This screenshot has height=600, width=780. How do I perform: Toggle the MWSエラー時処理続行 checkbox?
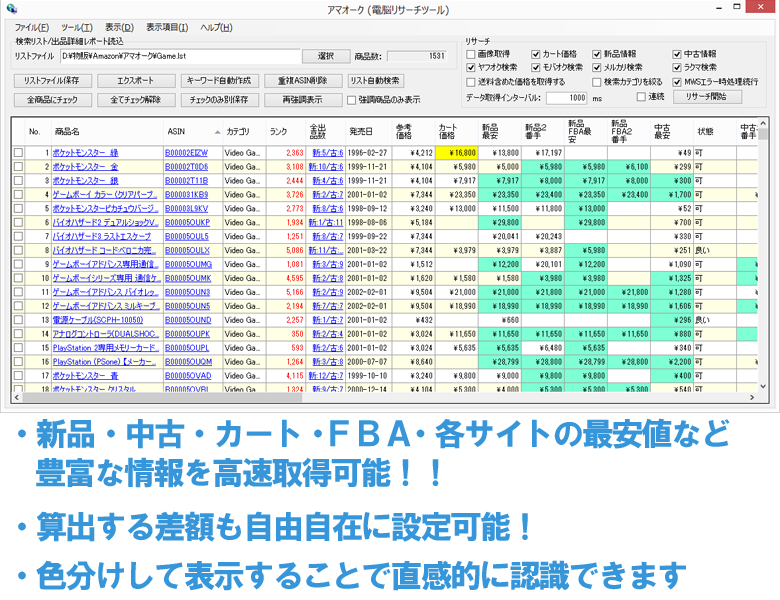pyautogui.click(x=677, y=82)
